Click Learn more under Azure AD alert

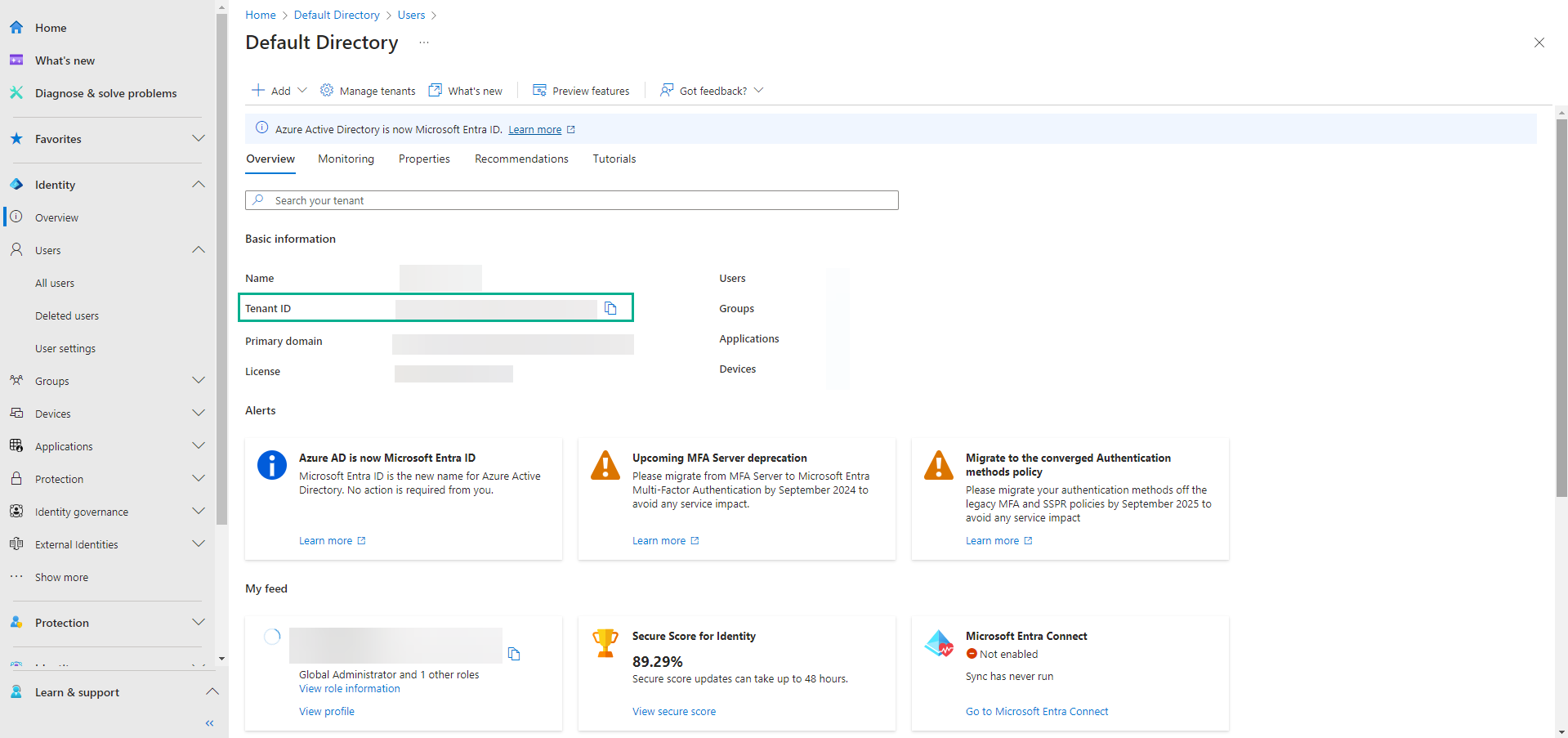pos(326,541)
